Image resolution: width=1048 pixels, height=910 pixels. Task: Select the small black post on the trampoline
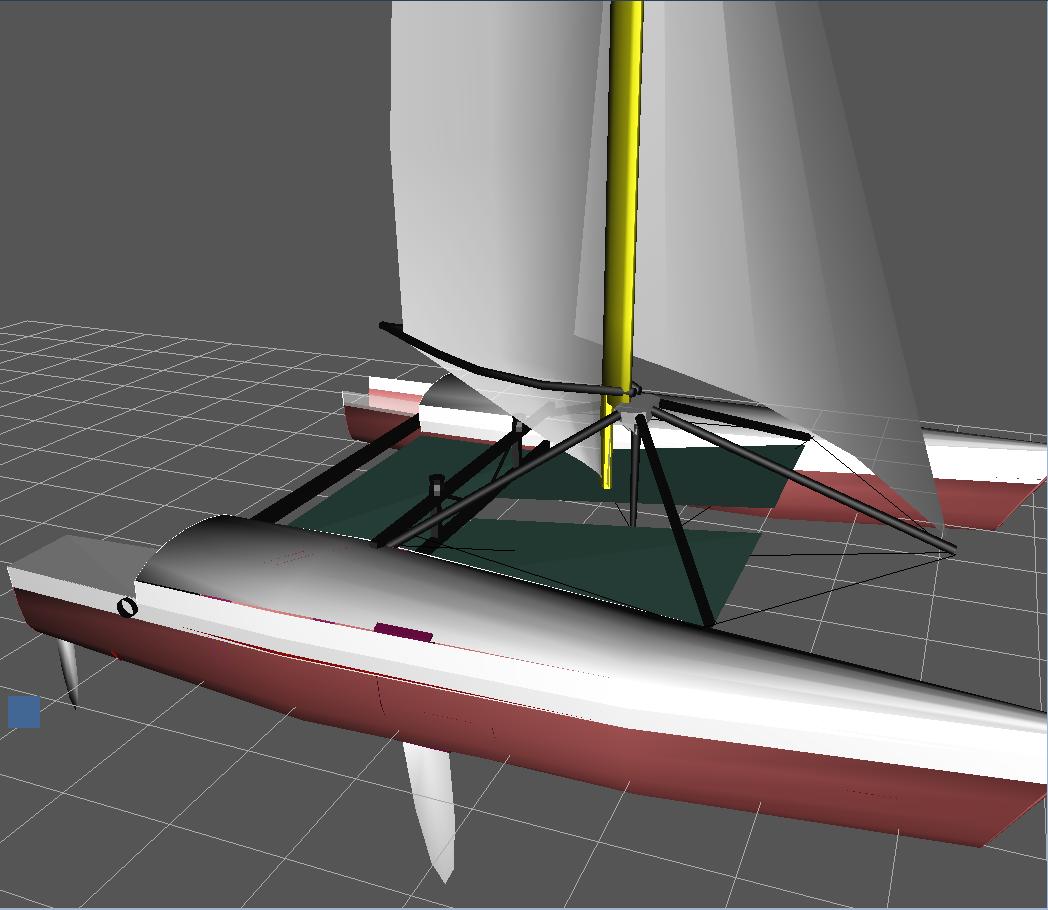[x=436, y=489]
